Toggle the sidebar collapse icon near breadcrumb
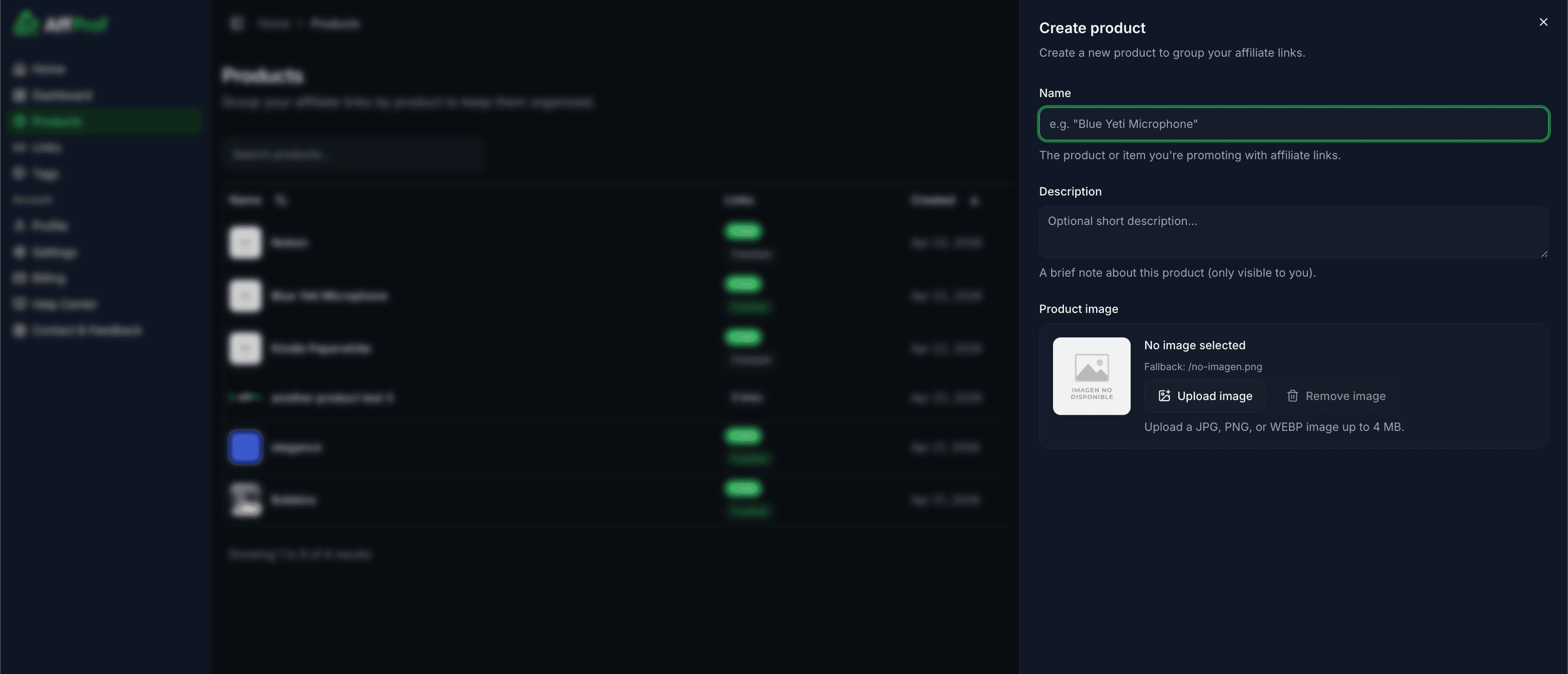This screenshot has height=674, width=1568. [x=237, y=24]
